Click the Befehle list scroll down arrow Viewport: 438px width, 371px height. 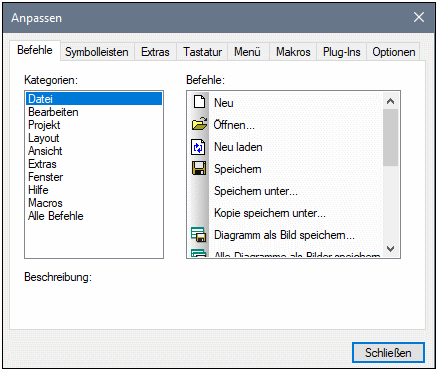pyautogui.click(x=390, y=249)
